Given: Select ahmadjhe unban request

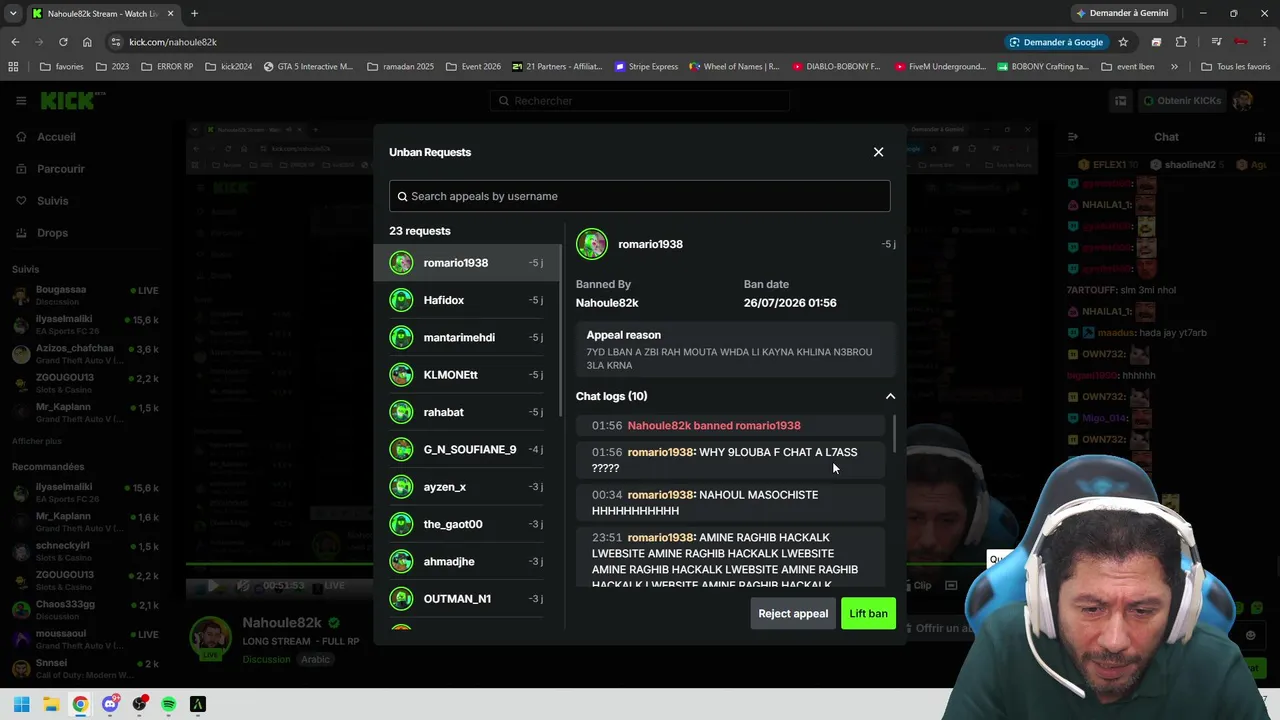Looking at the screenshot, I should click(468, 561).
